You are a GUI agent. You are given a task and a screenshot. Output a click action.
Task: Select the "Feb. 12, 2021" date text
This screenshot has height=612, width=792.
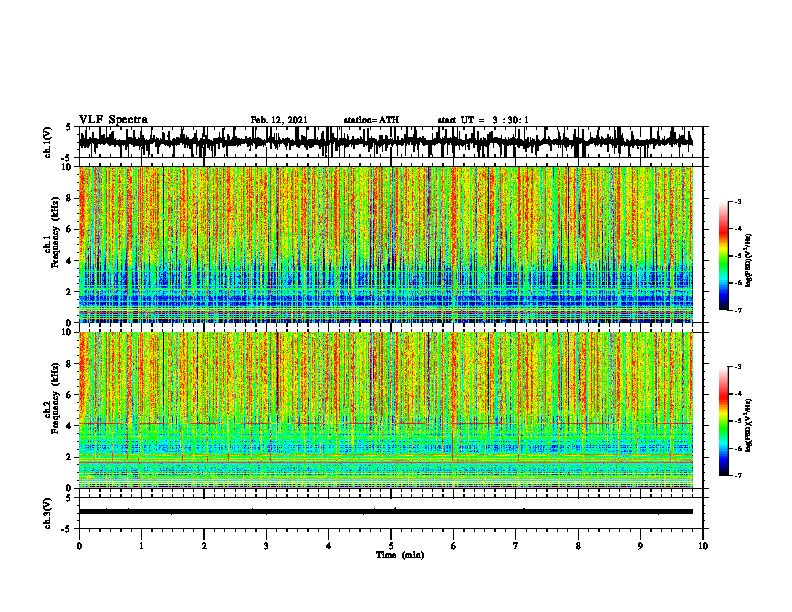[x=279, y=120]
